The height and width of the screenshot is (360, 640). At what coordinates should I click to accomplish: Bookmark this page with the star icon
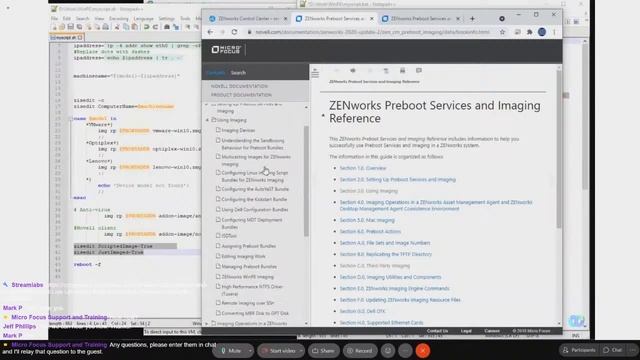pos(502,32)
